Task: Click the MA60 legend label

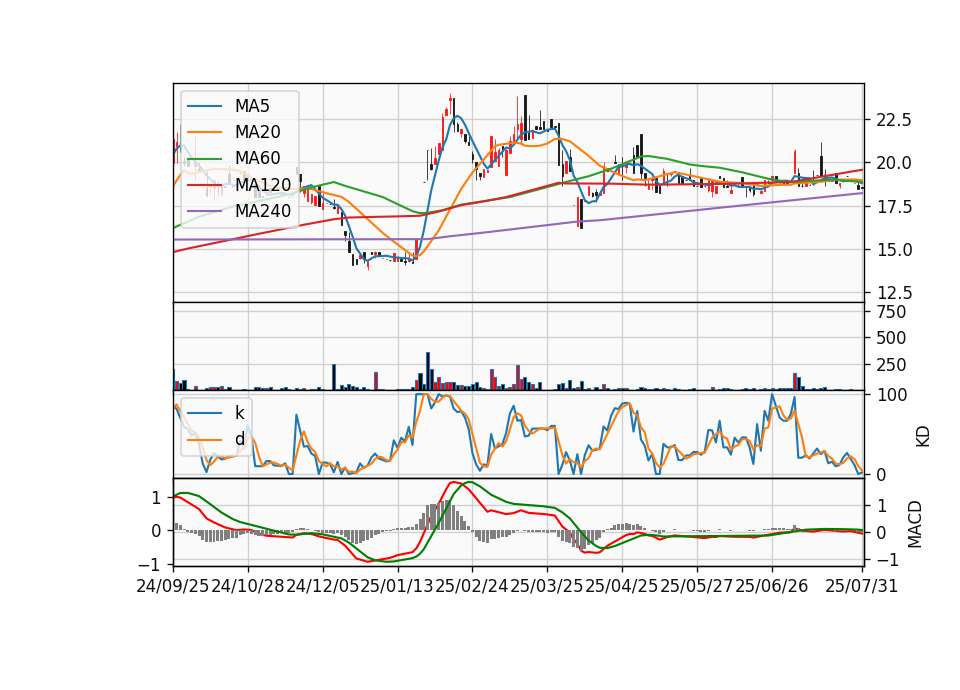Action: click(x=257, y=159)
